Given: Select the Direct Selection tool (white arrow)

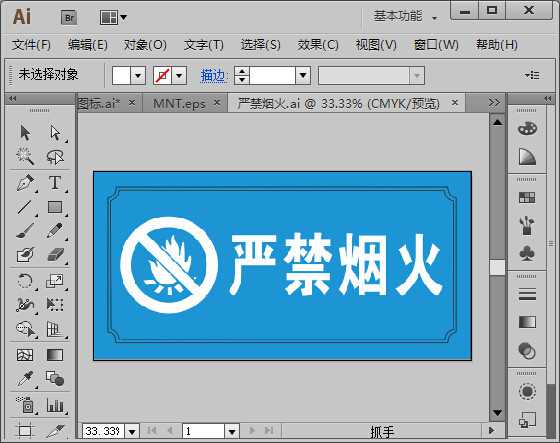Looking at the screenshot, I should click(x=55, y=133).
